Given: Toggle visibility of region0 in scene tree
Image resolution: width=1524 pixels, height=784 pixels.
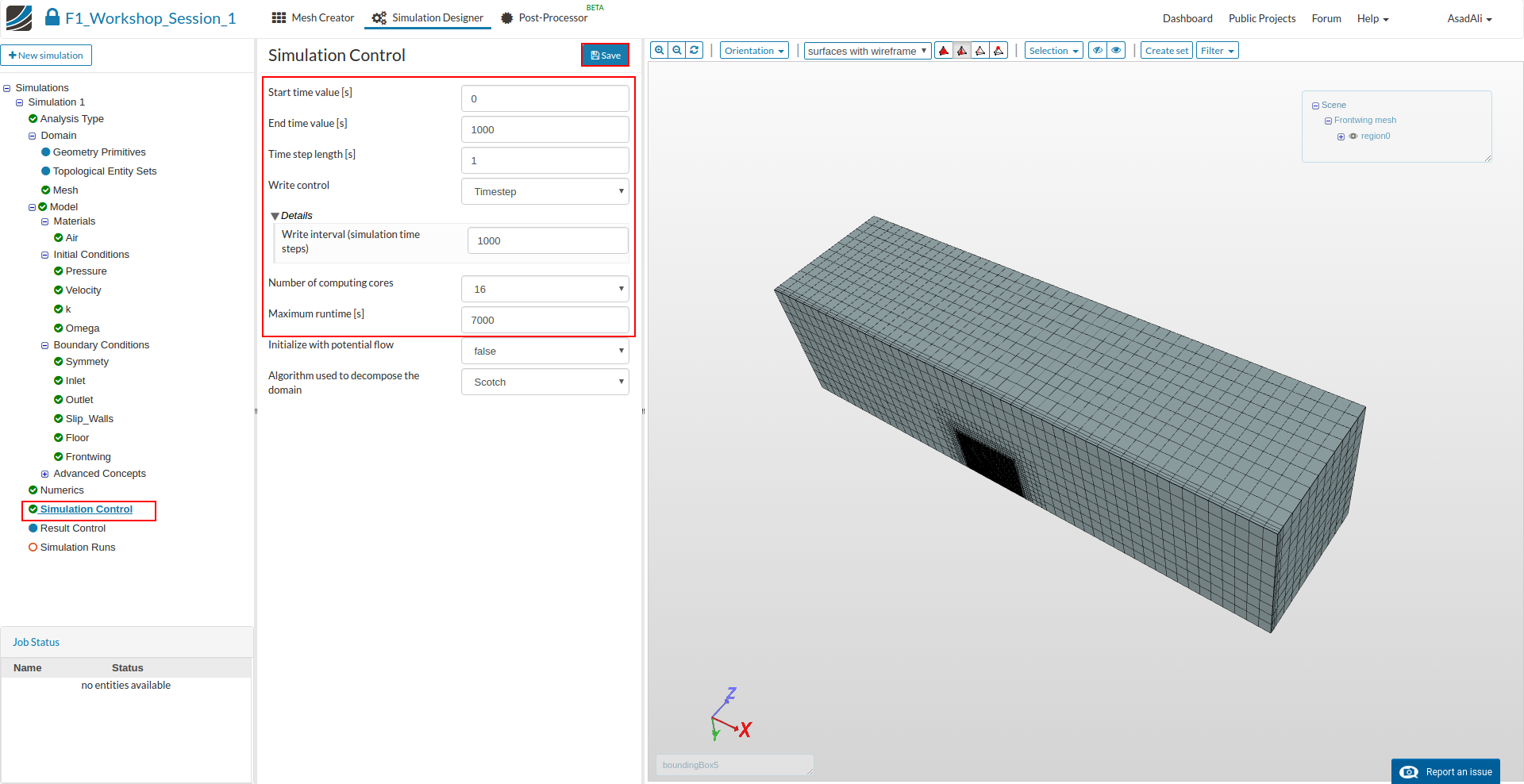Looking at the screenshot, I should point(1353,136).
